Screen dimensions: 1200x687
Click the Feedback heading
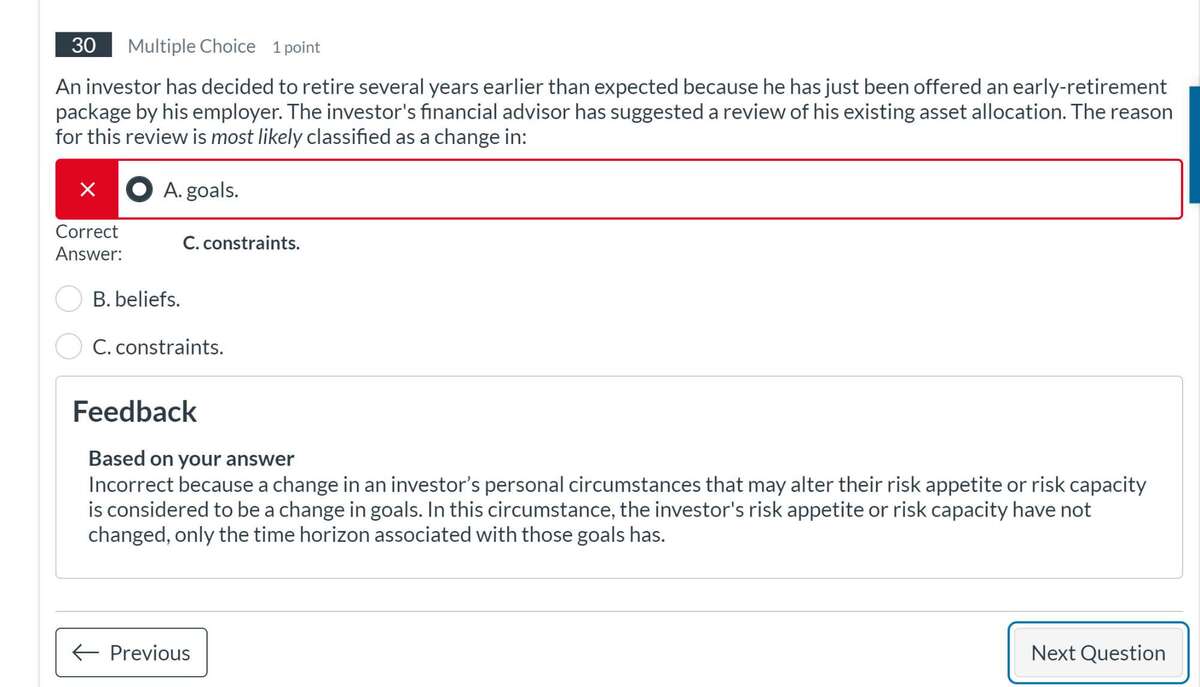[135, 412]
